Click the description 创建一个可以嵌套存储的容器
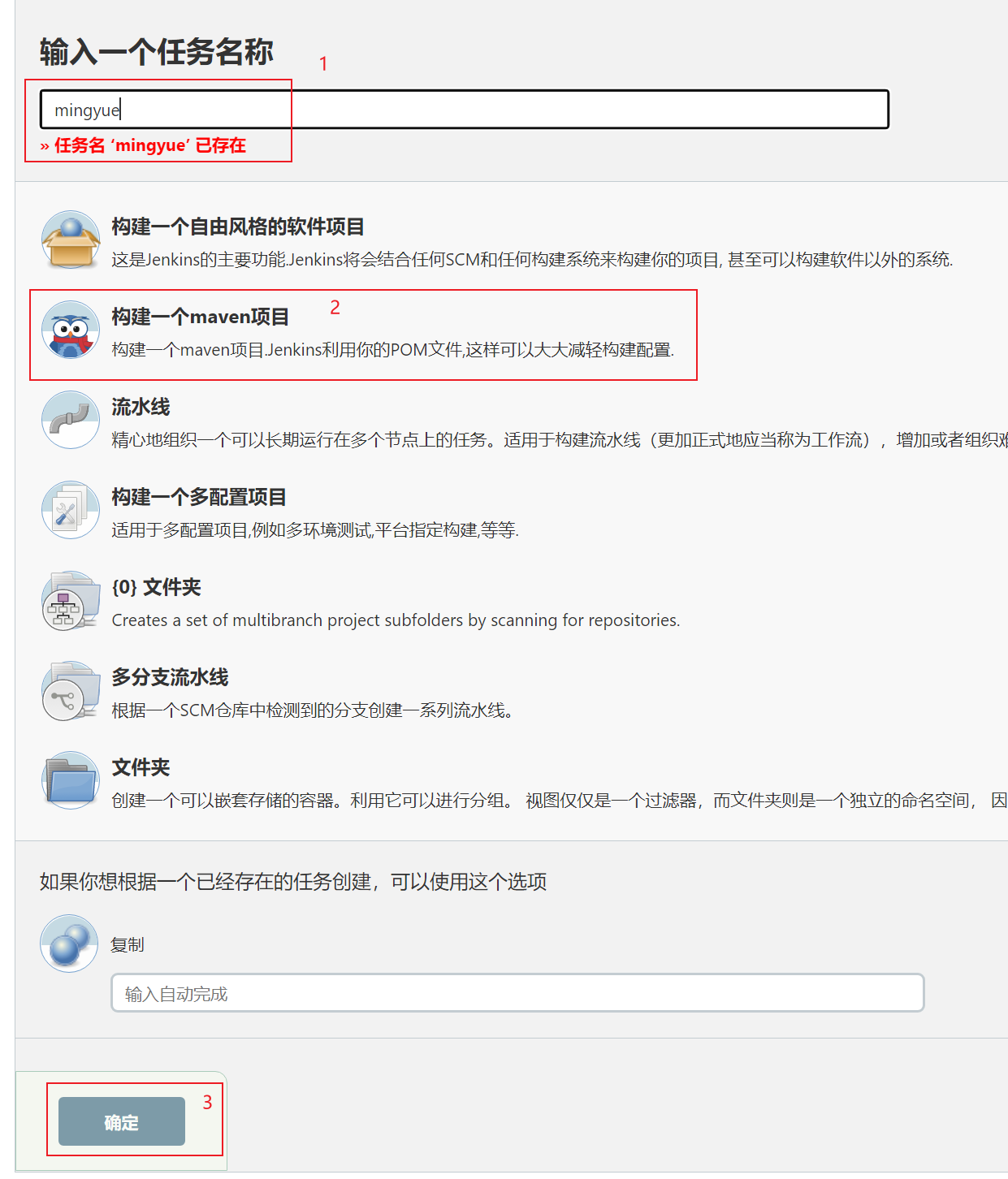 coord(560,800)
